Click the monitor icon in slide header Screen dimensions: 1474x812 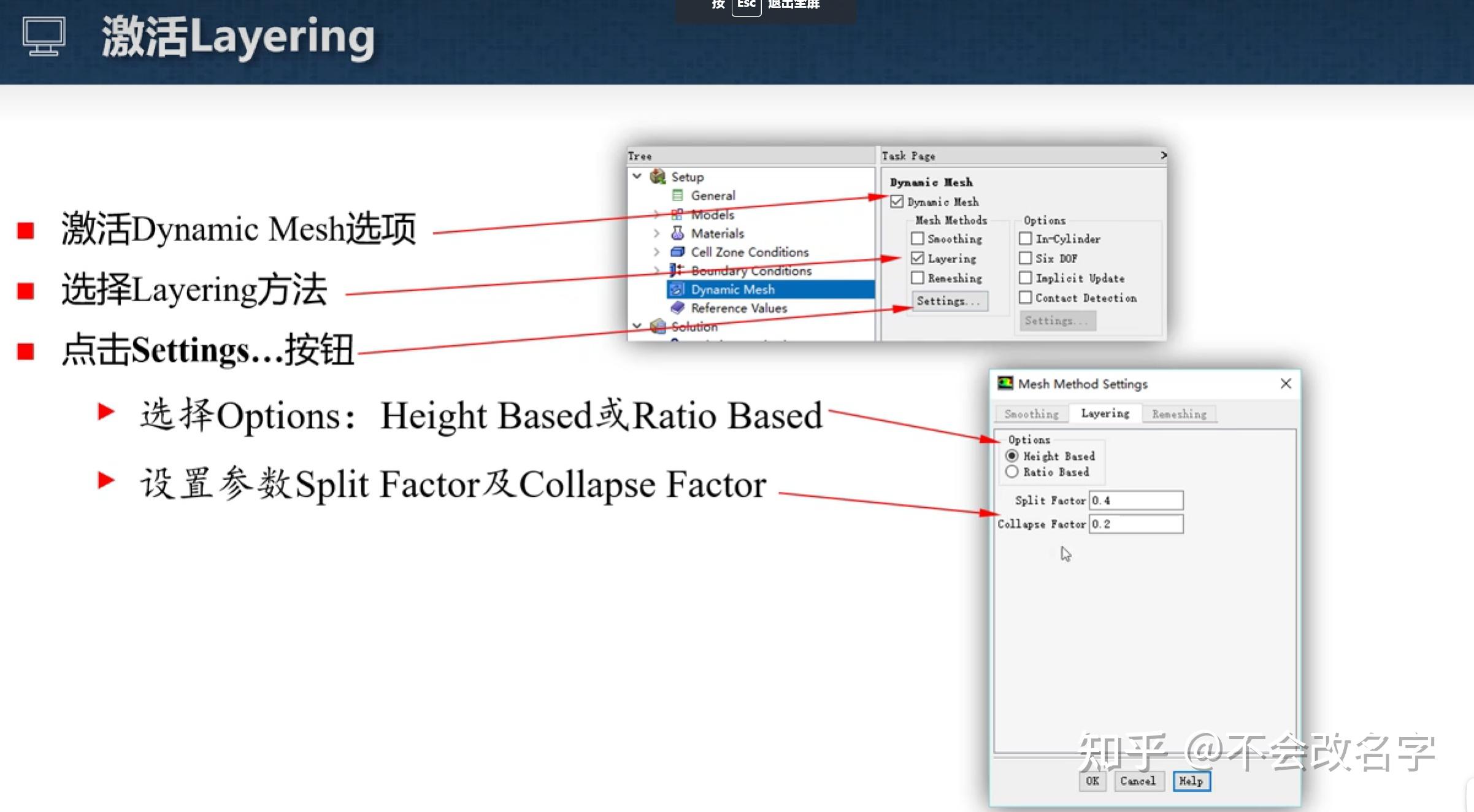coord(44,37)
